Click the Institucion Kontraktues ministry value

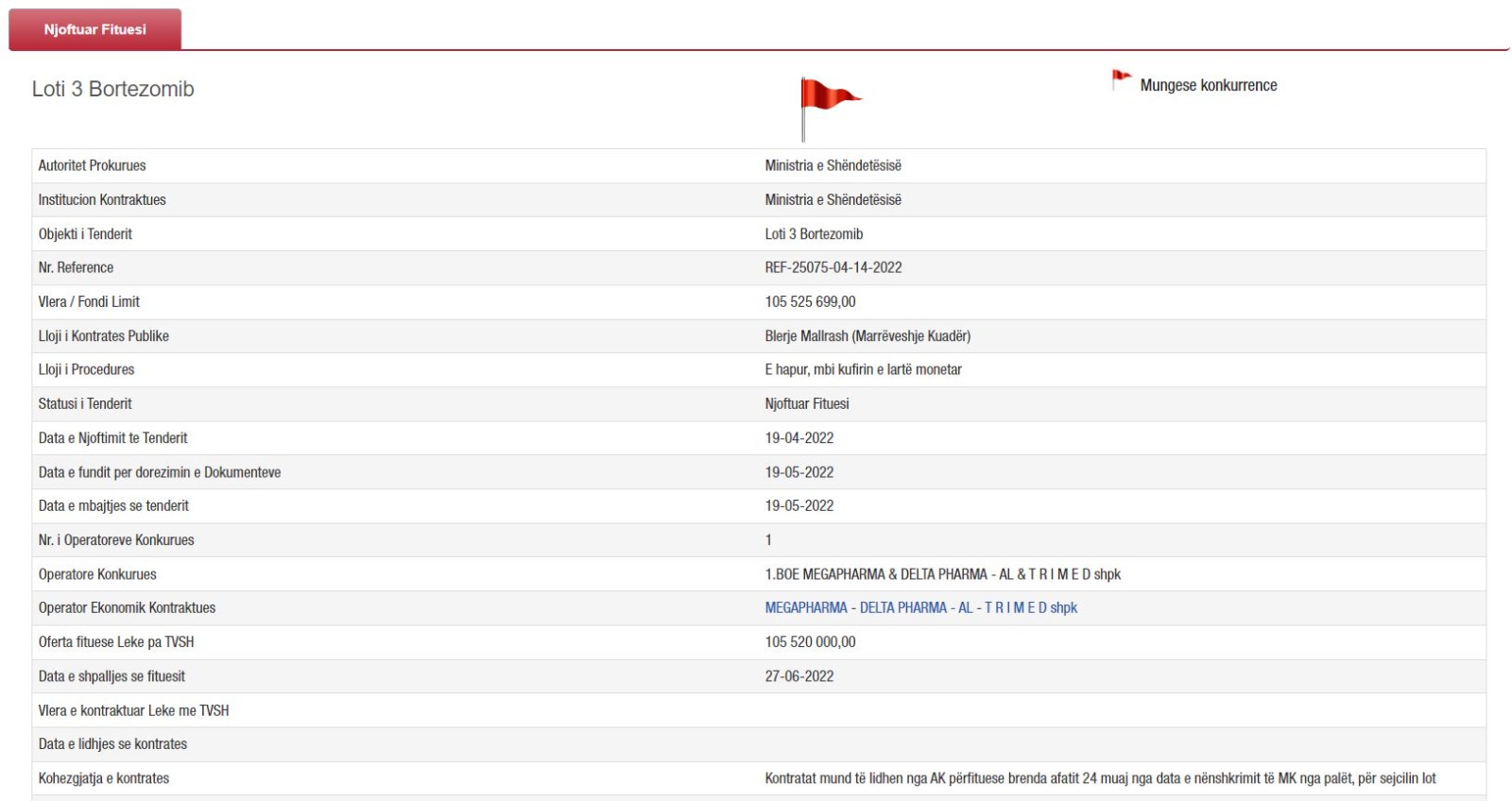[x=833, y=199]
